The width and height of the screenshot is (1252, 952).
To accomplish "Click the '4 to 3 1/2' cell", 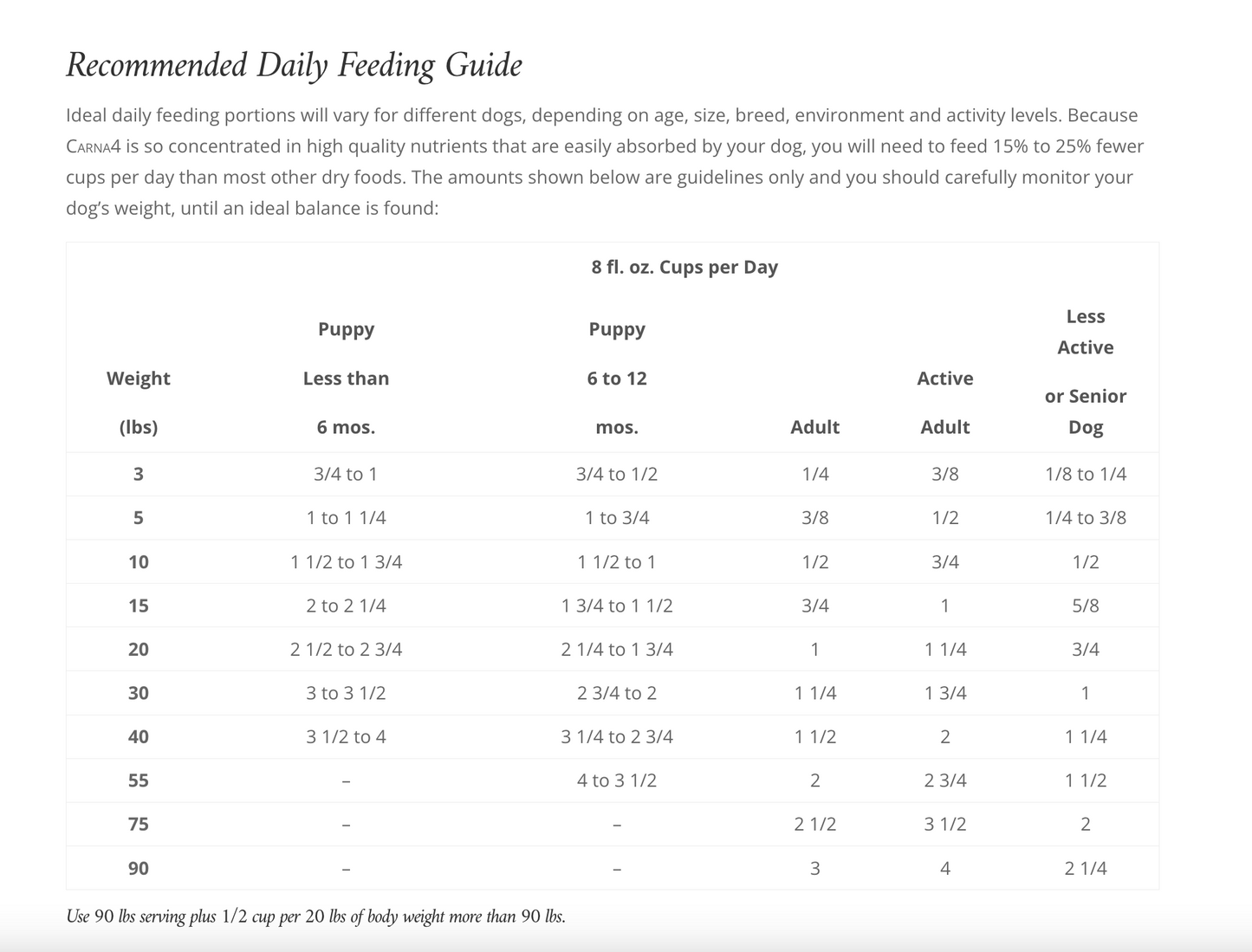I will (617, 780).
